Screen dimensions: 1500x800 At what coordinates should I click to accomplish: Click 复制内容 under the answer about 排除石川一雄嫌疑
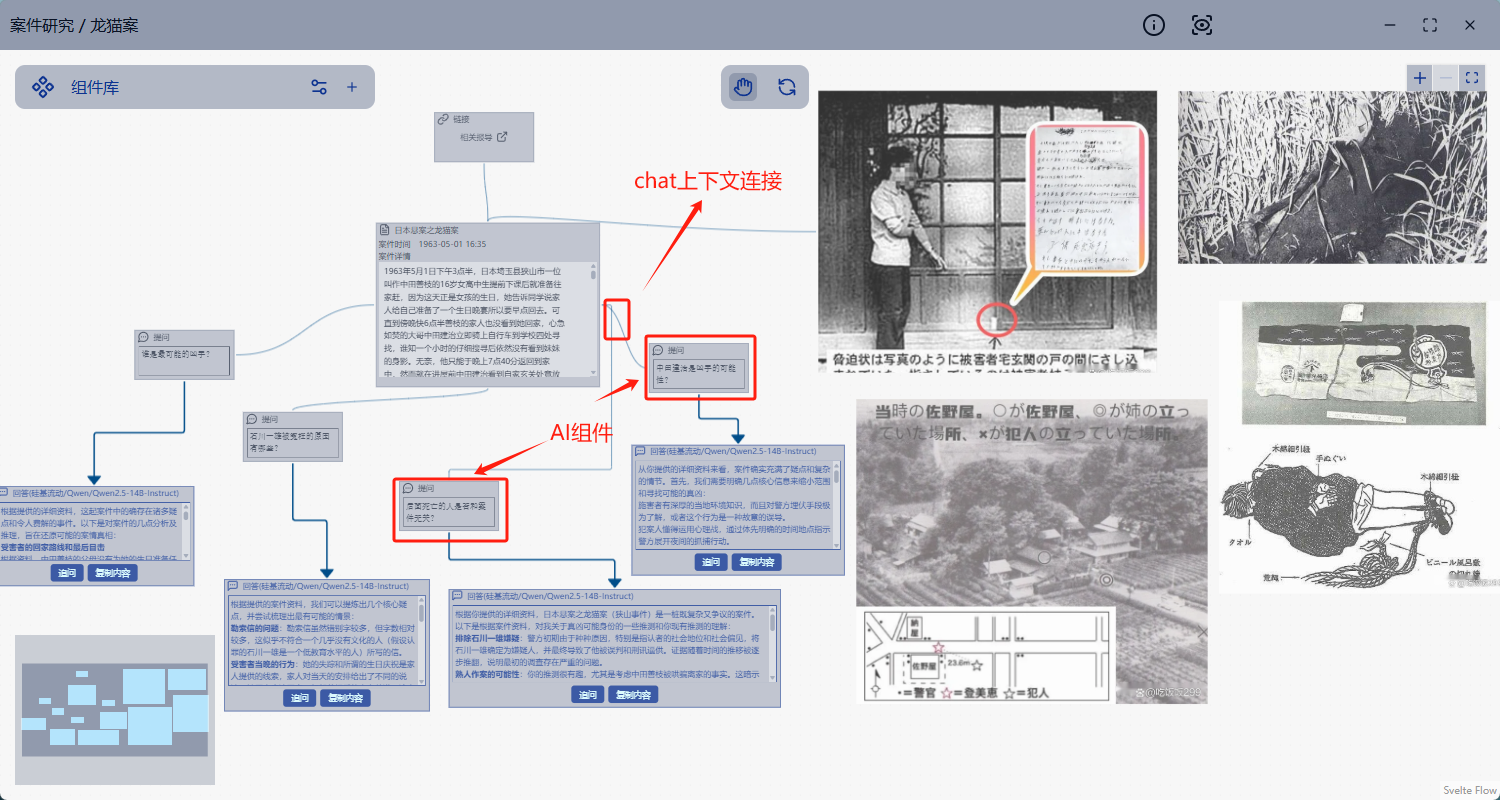pyautogui.click(x=634, y=695)
